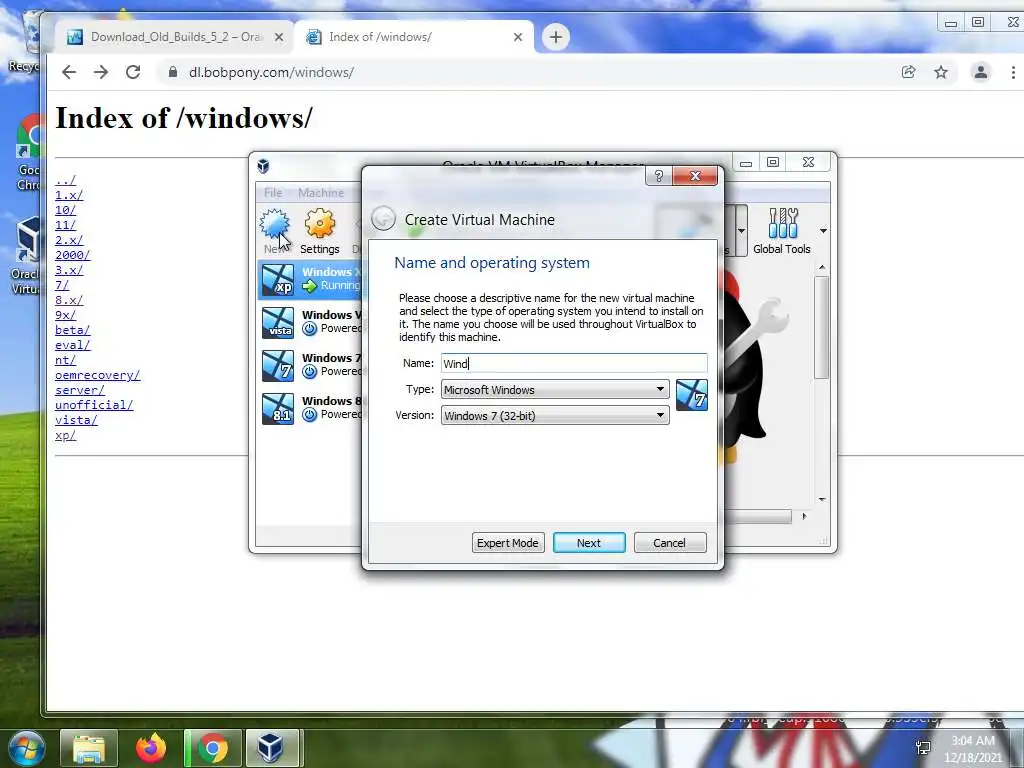Open Global Tools in VirtualBox Manager
Viewport: 1024px width, 768px height.
[782, 230]
